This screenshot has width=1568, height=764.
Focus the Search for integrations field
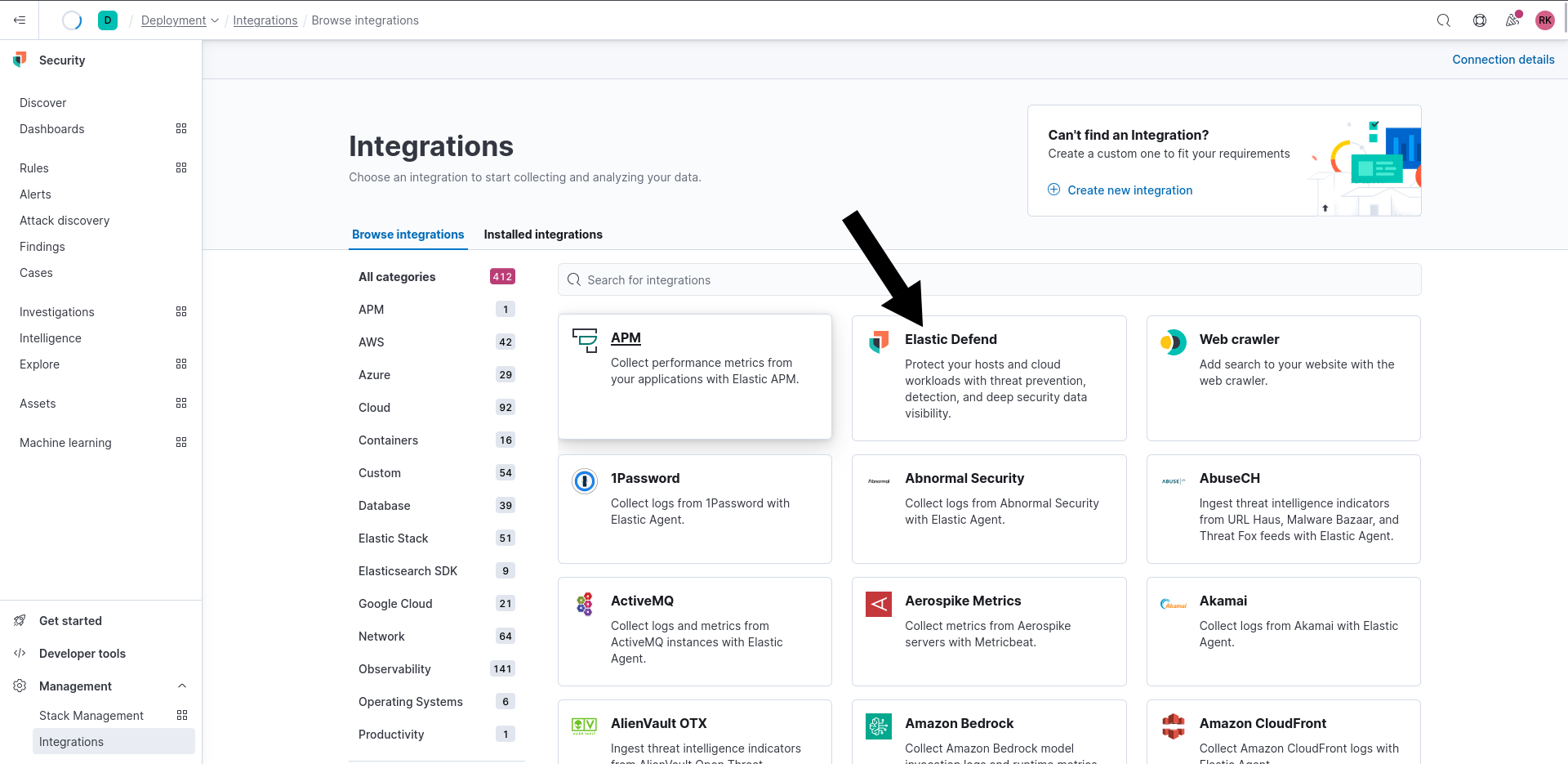pos(989,279)
